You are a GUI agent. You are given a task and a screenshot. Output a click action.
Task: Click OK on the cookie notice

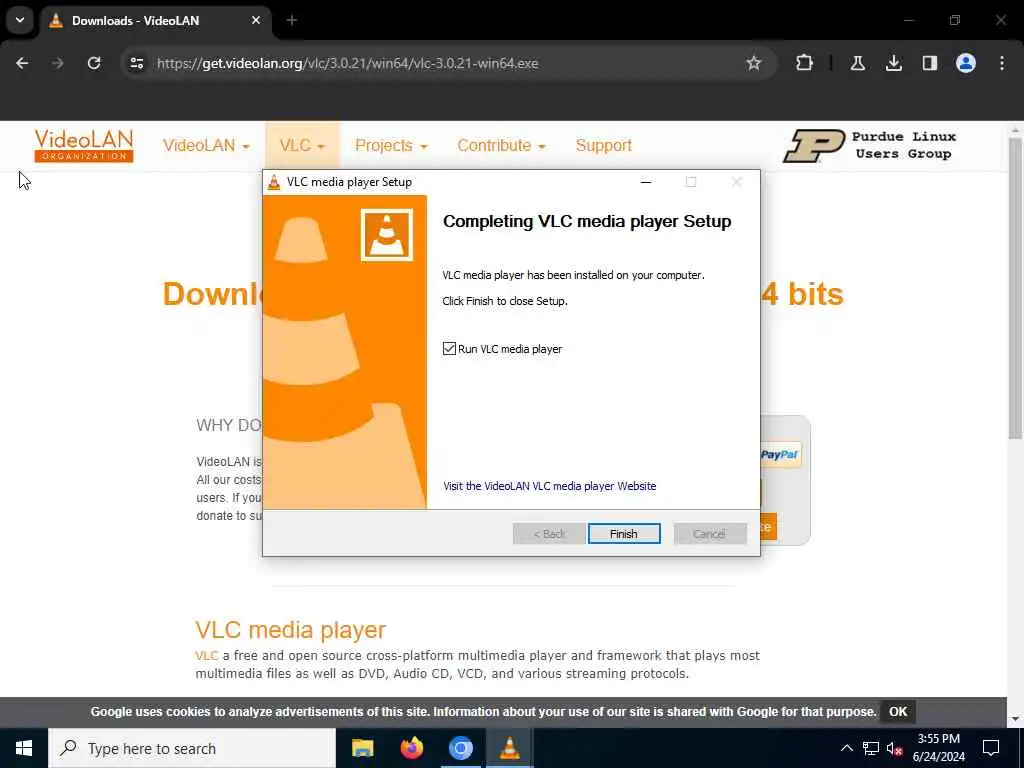point(898,712)
